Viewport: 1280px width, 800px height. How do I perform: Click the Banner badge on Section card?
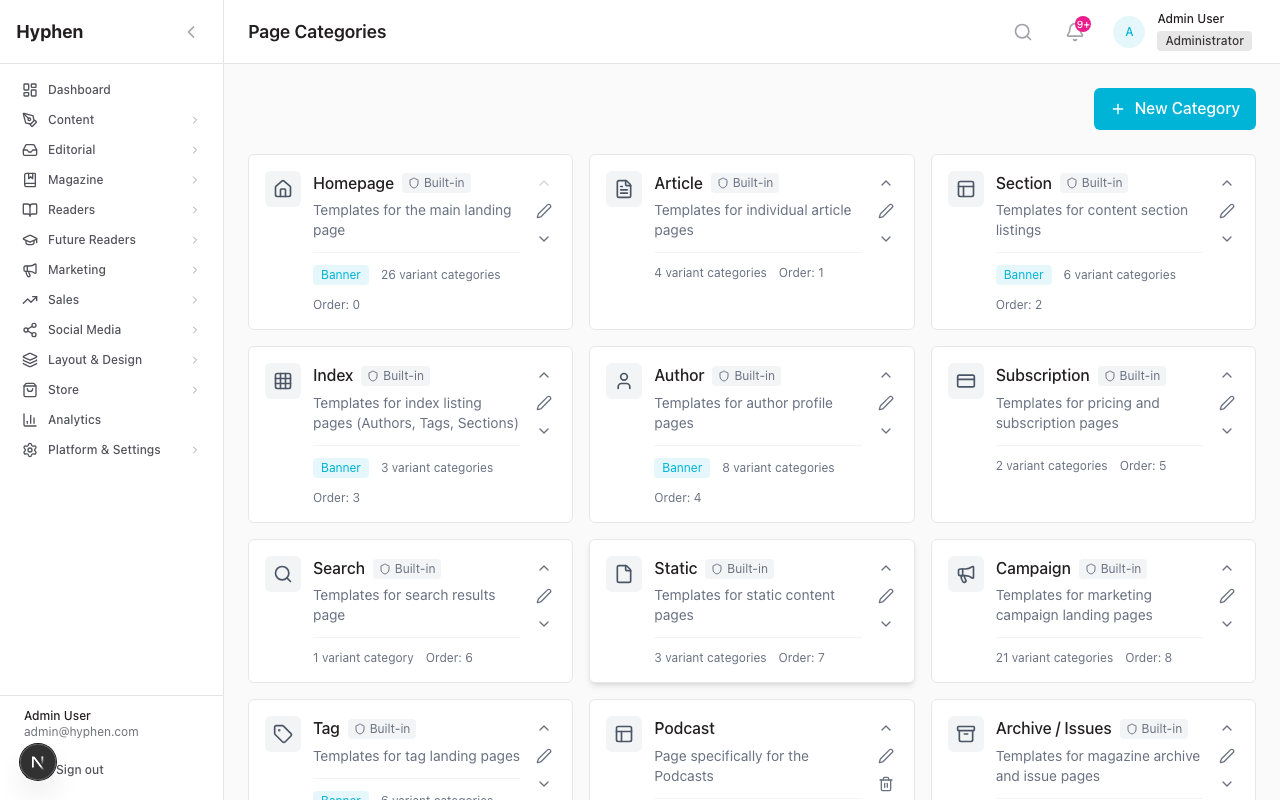coord(1024,274)
